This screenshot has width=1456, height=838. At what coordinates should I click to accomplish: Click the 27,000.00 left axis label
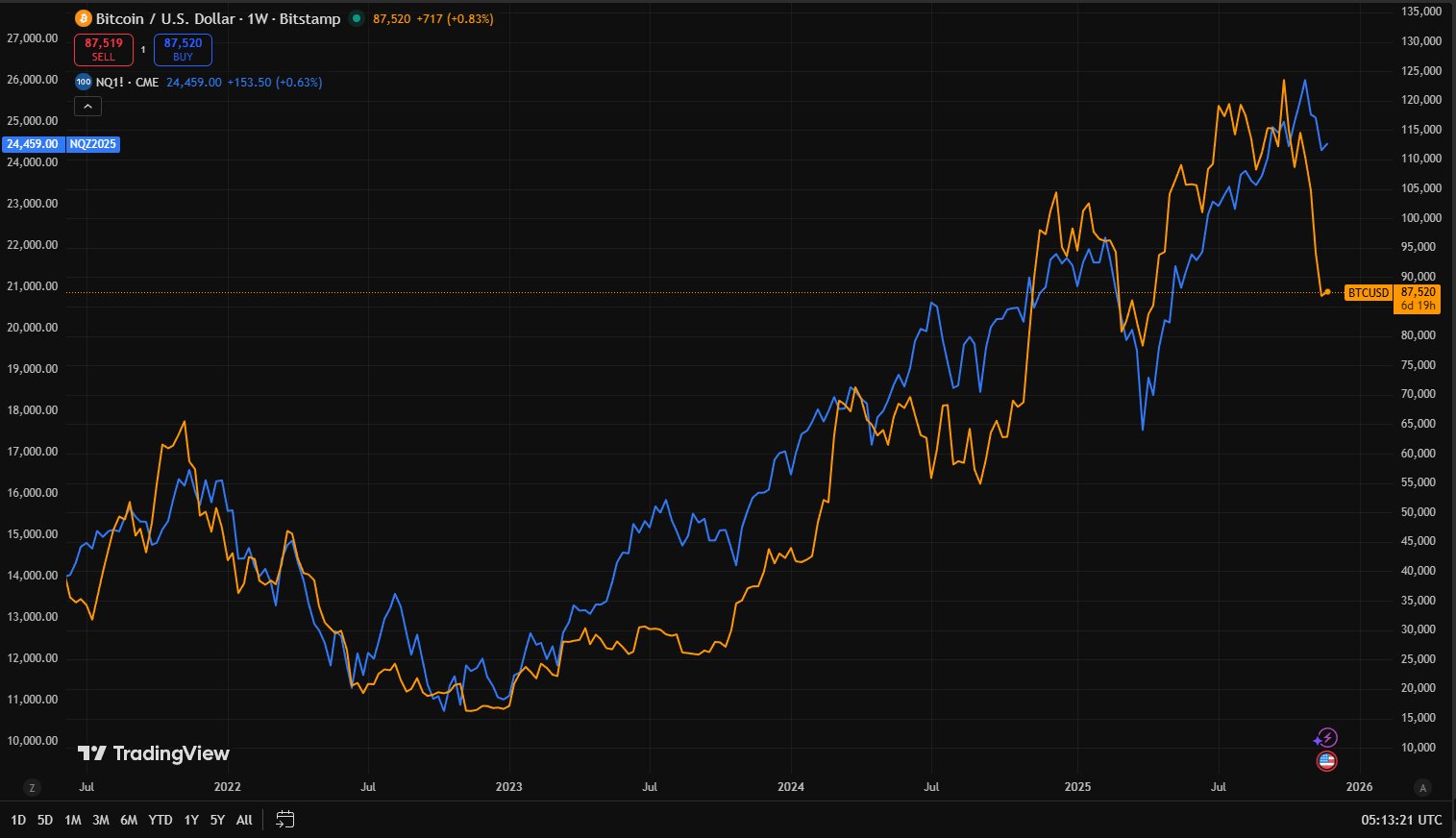pyautogui.click(x=33, y=38)
